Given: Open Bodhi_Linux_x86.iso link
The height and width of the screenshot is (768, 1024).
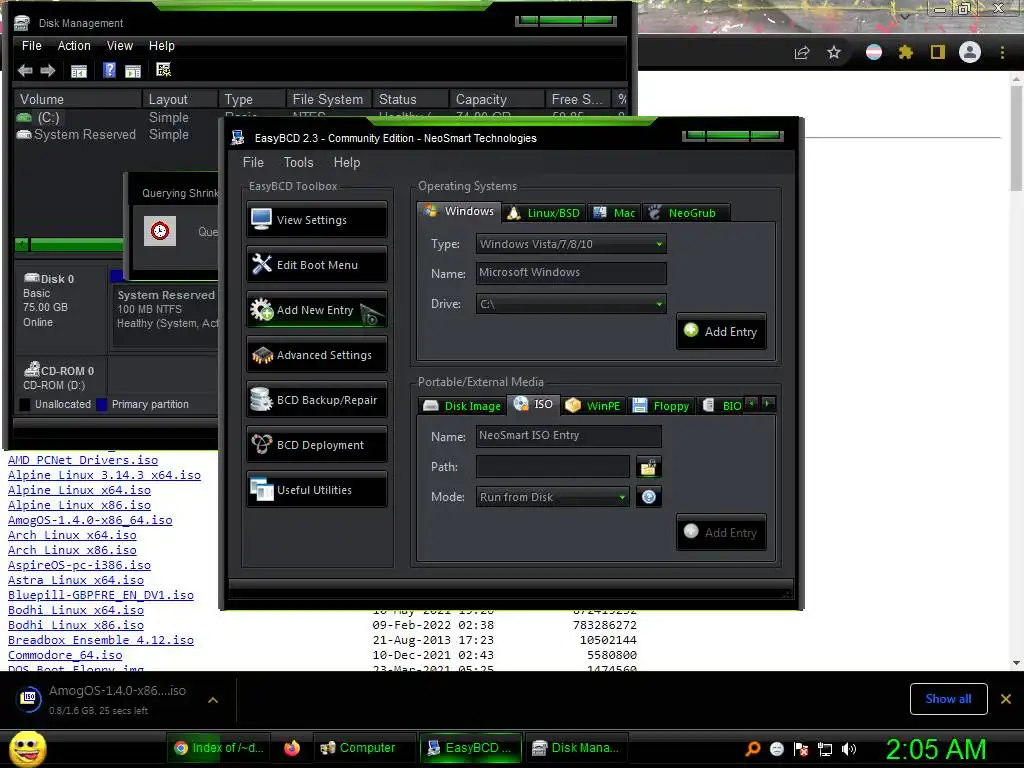Looking at the screenshot, I should tap(76, 626).
